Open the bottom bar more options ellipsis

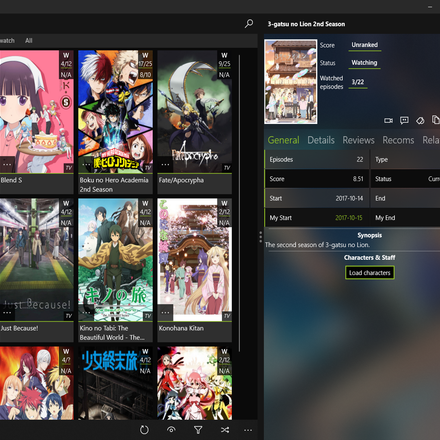pos(248,430)
